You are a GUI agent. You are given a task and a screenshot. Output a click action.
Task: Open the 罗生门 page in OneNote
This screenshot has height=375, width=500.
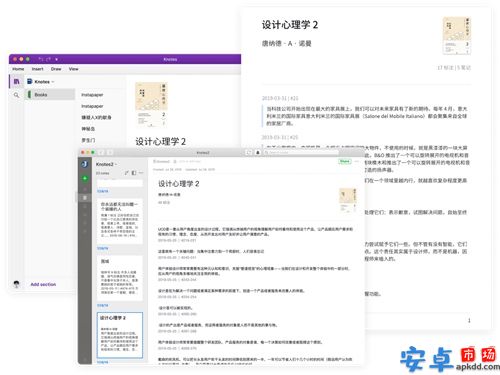pyautogui.click(x=88, y=140)
